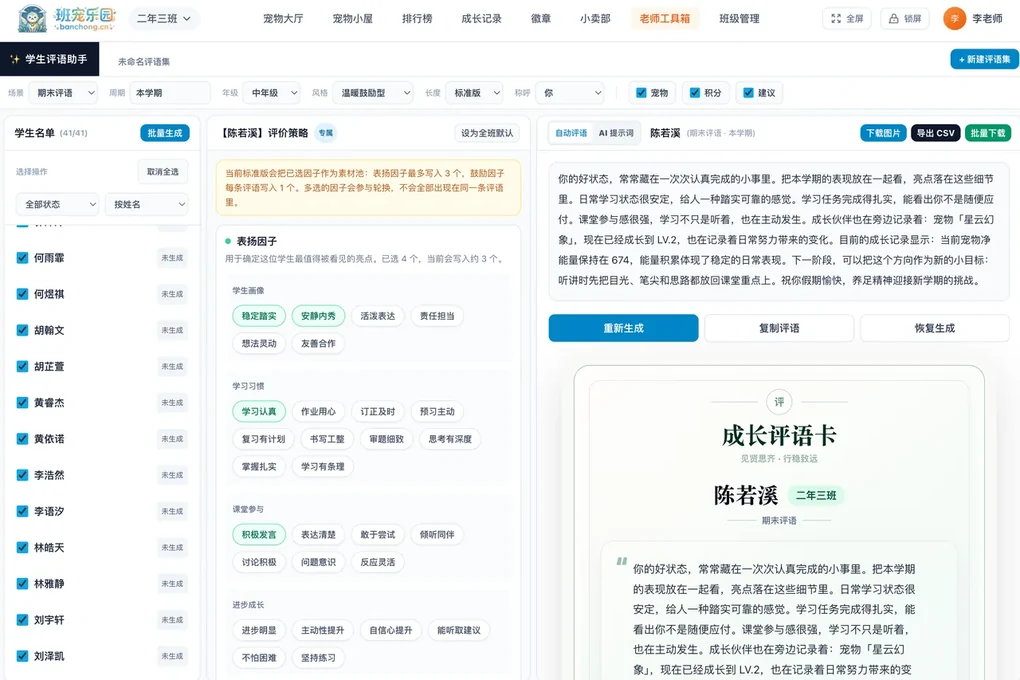Click the green 批量下载 button
This screenshot has width=1020, height=680.
click(987, 133)
